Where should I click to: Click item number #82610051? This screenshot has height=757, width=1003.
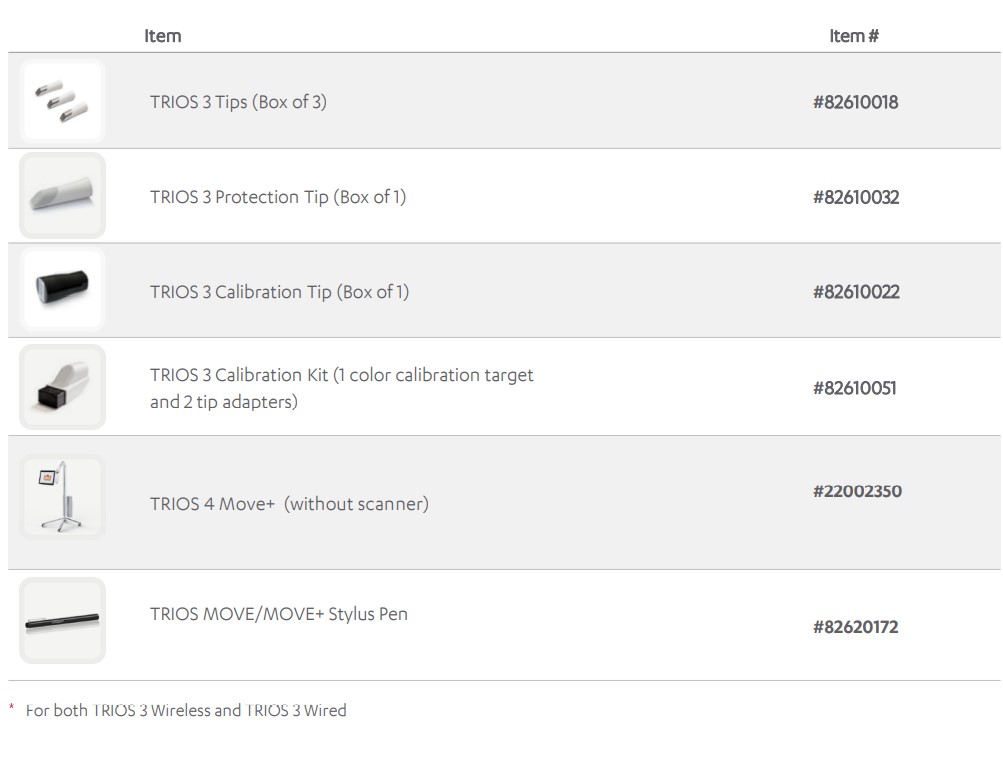855,388
